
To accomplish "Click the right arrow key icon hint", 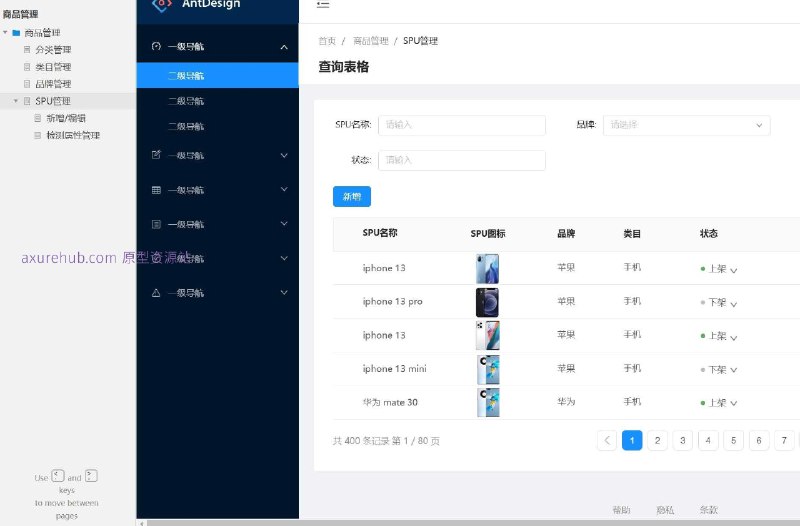I will tap(91, 476).
